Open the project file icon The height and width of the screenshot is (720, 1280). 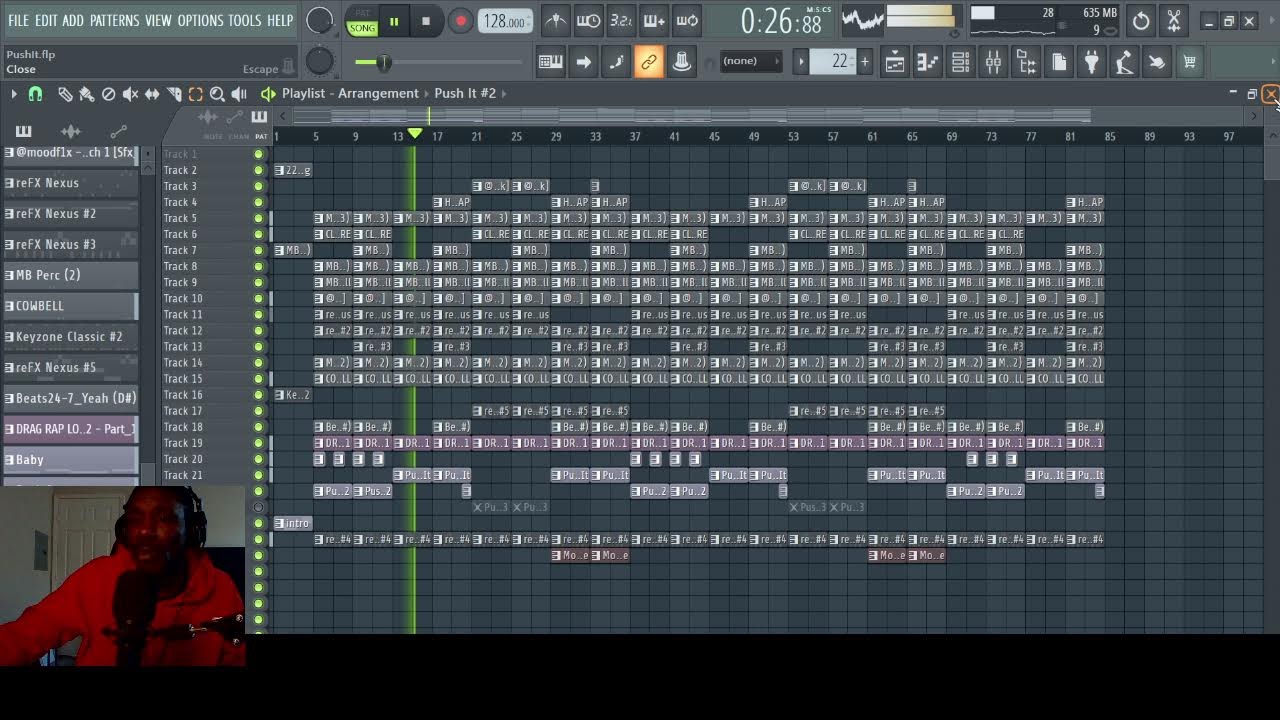point(1059,62)
